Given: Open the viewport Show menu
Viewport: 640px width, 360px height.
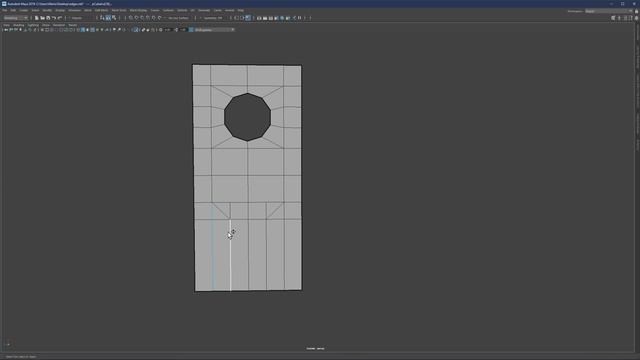Looking at the screenshot, I should [46, 25].
